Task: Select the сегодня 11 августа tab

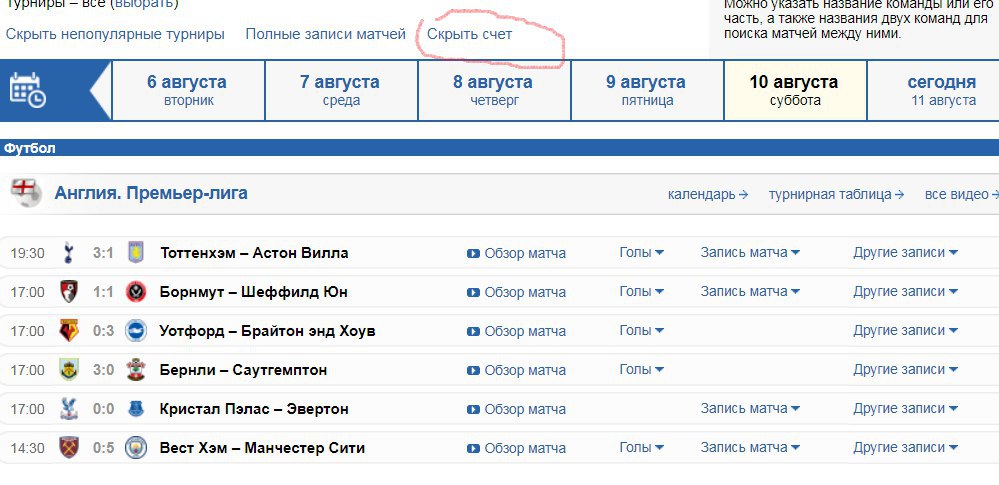Action: pos(933,90)
